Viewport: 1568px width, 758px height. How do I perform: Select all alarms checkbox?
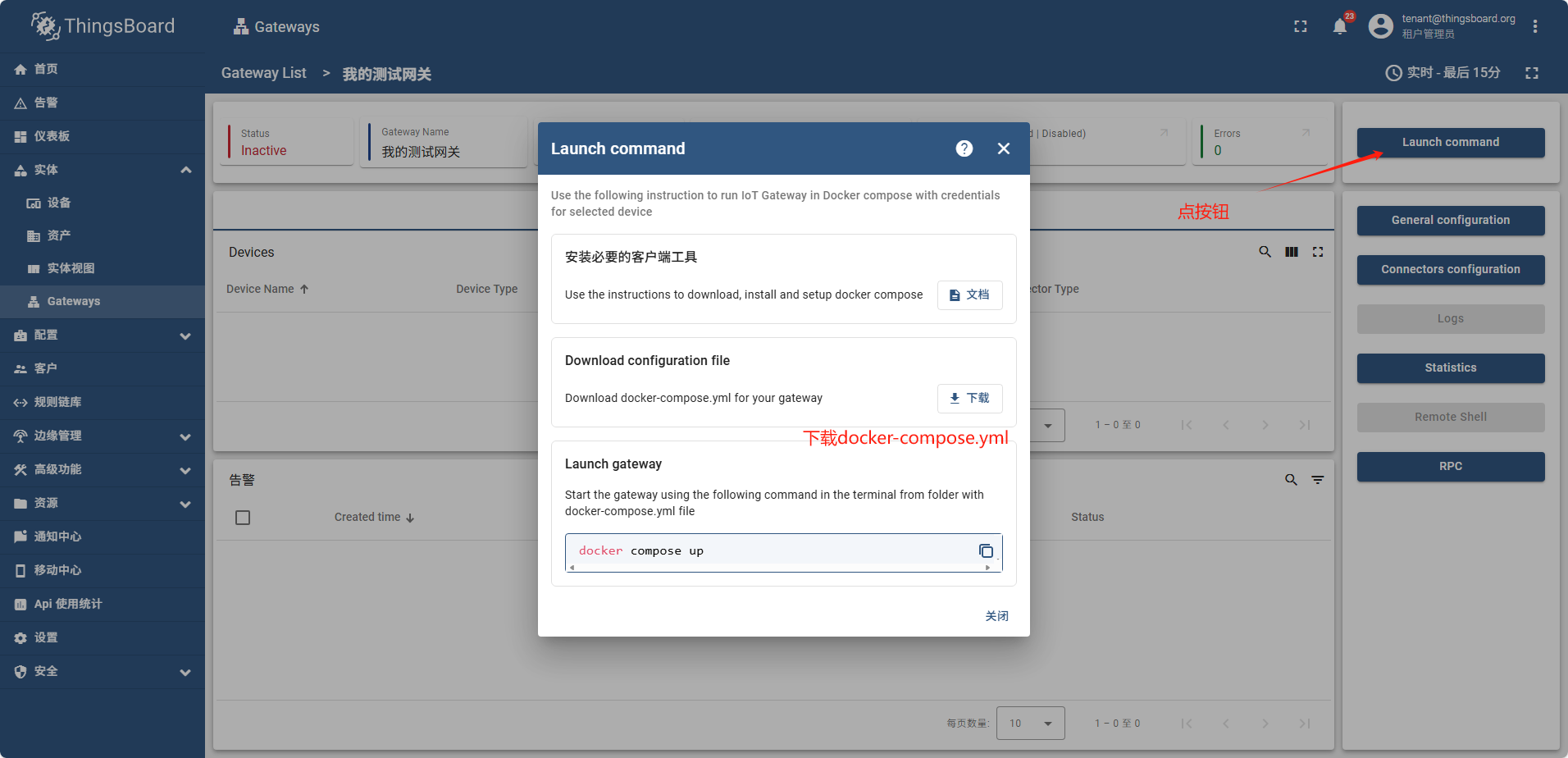(x=243, y=518)
